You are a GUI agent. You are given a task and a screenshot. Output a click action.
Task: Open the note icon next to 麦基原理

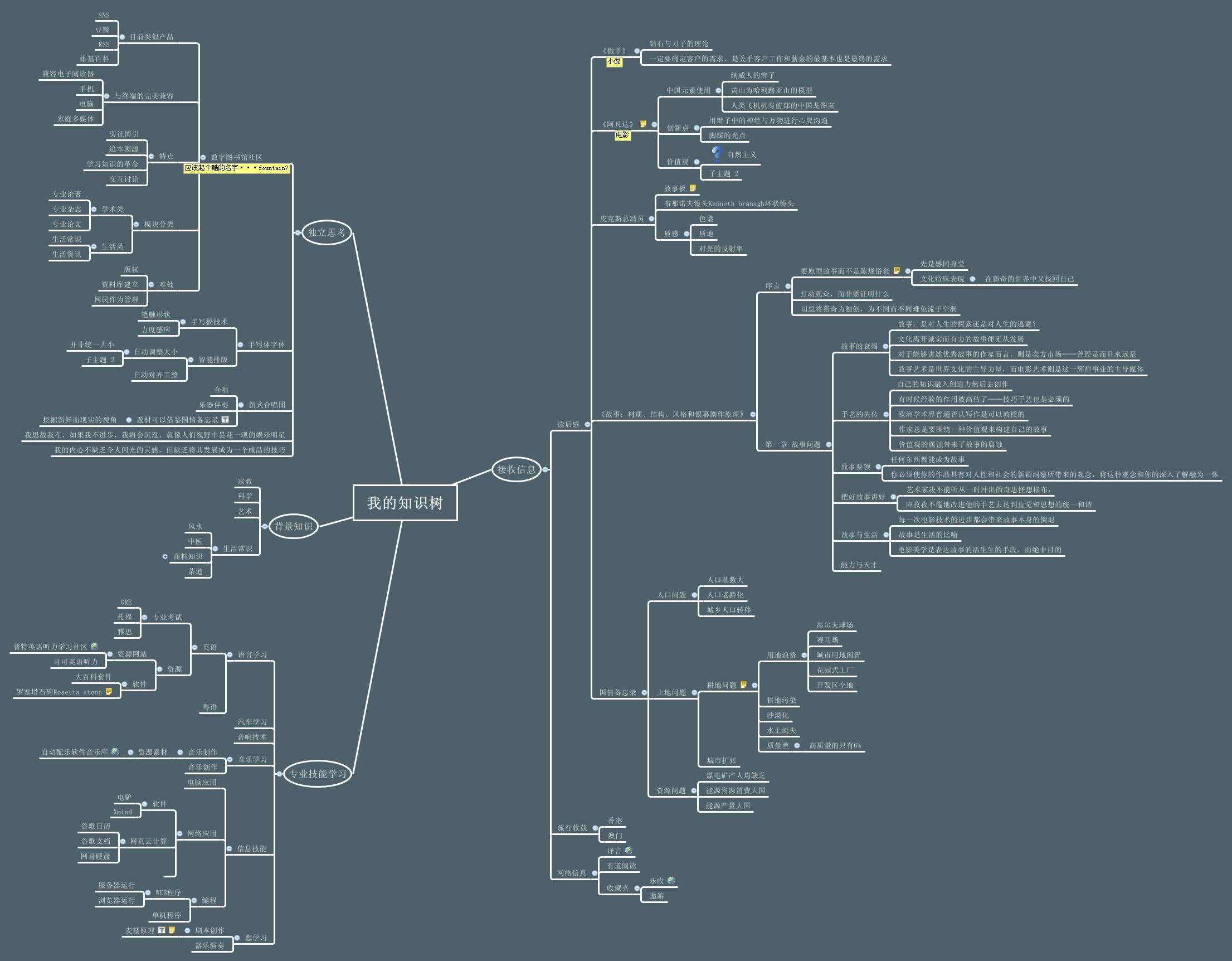[x=173, y=931]
